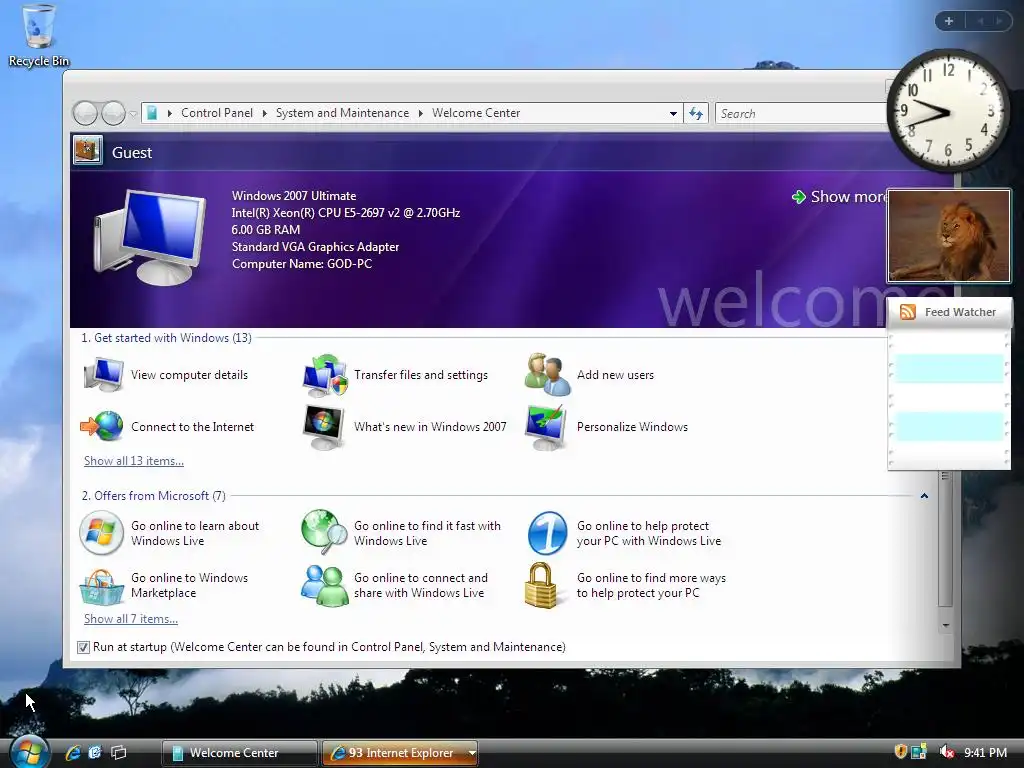Collapse the Offers from Microsoft section

pos(924,496)
